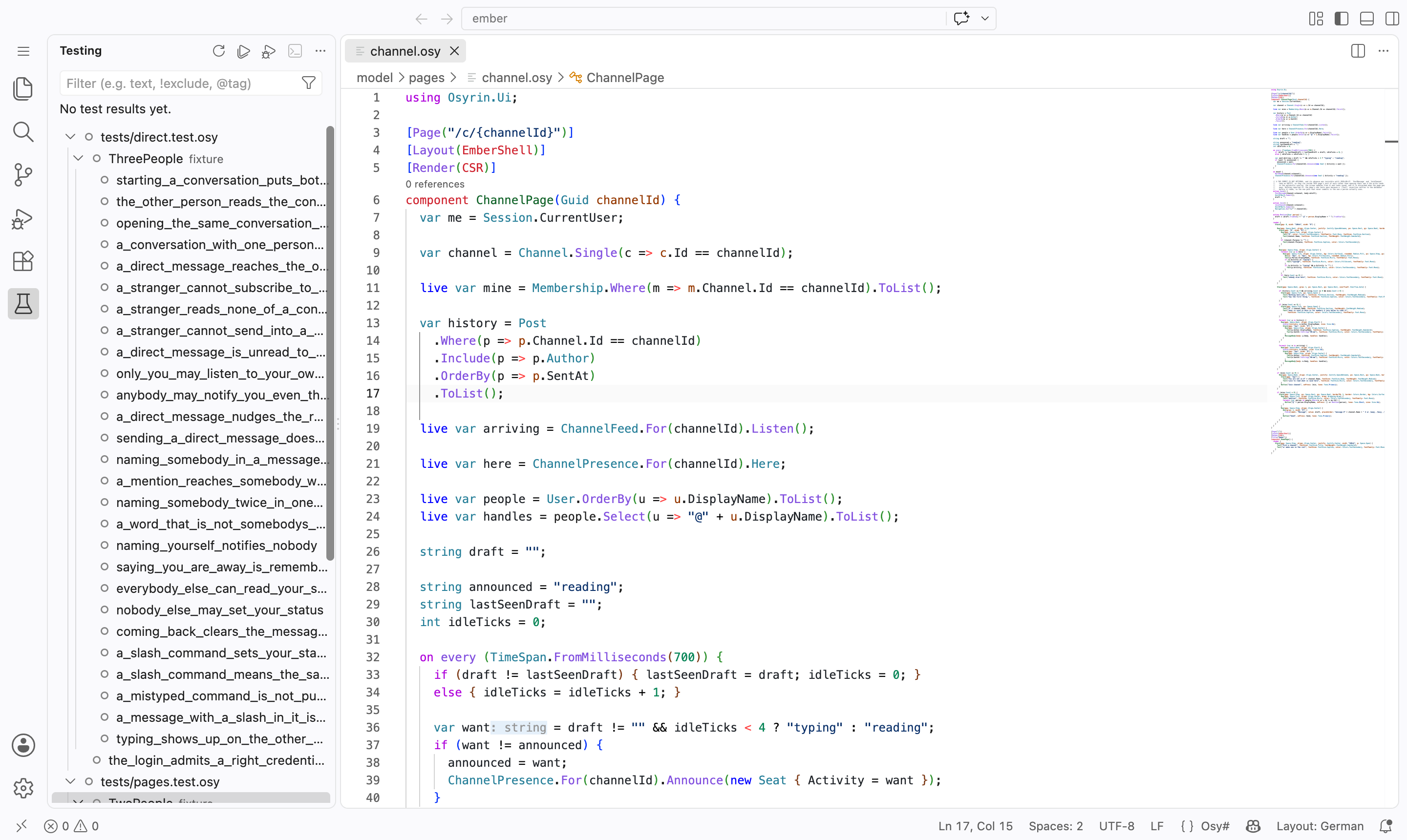Toggle bottom panel visibility
Viewport: 1407px width, 840px height.
coord(1367,19)
